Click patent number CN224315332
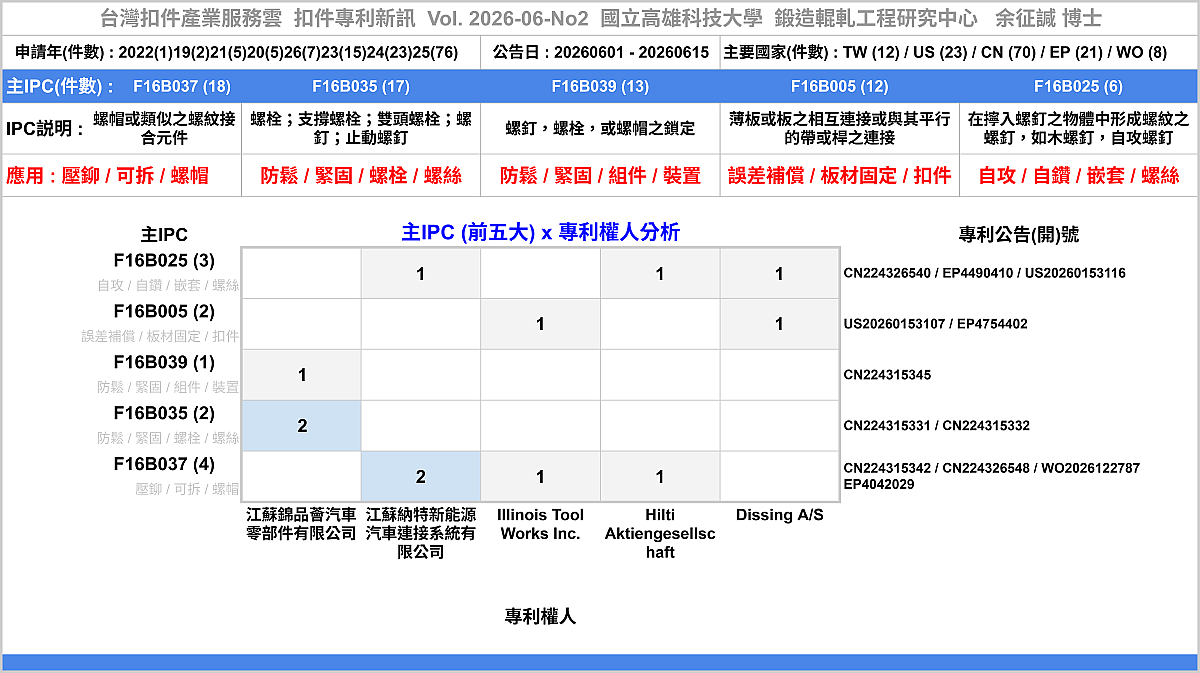1200x673 pixels. click(x=987, y=426)
